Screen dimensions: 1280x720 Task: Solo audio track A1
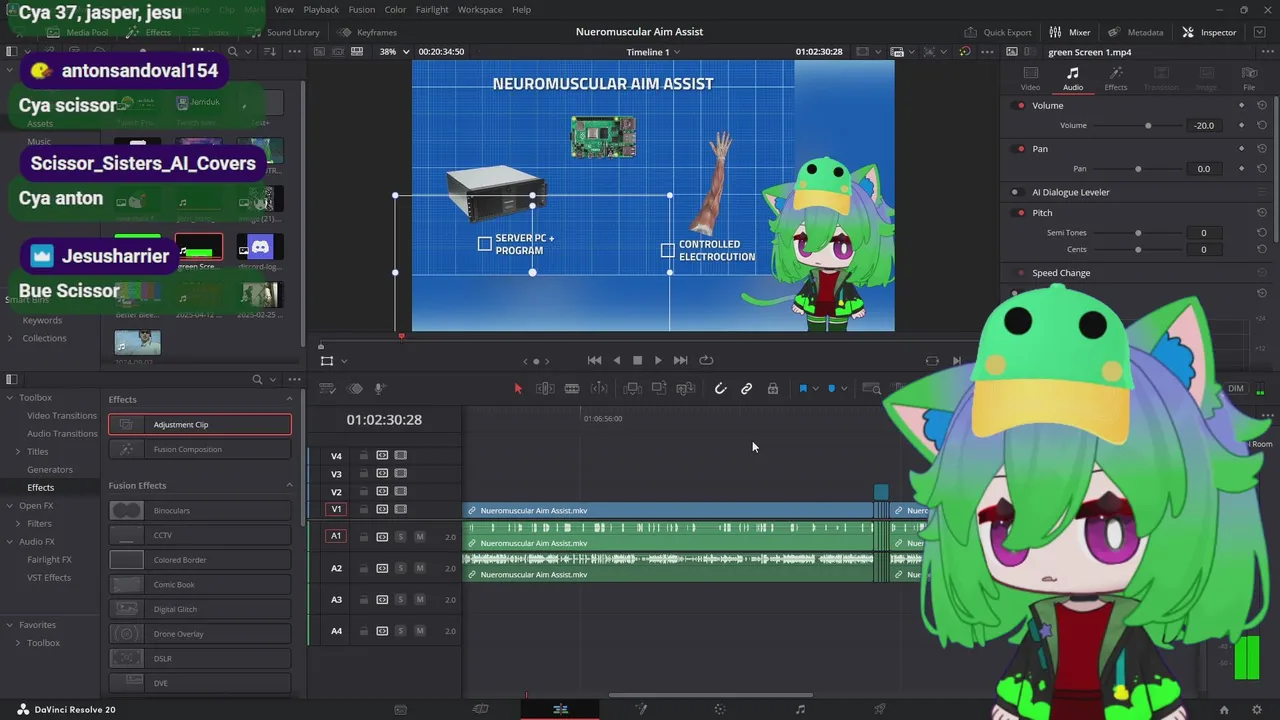401,537
